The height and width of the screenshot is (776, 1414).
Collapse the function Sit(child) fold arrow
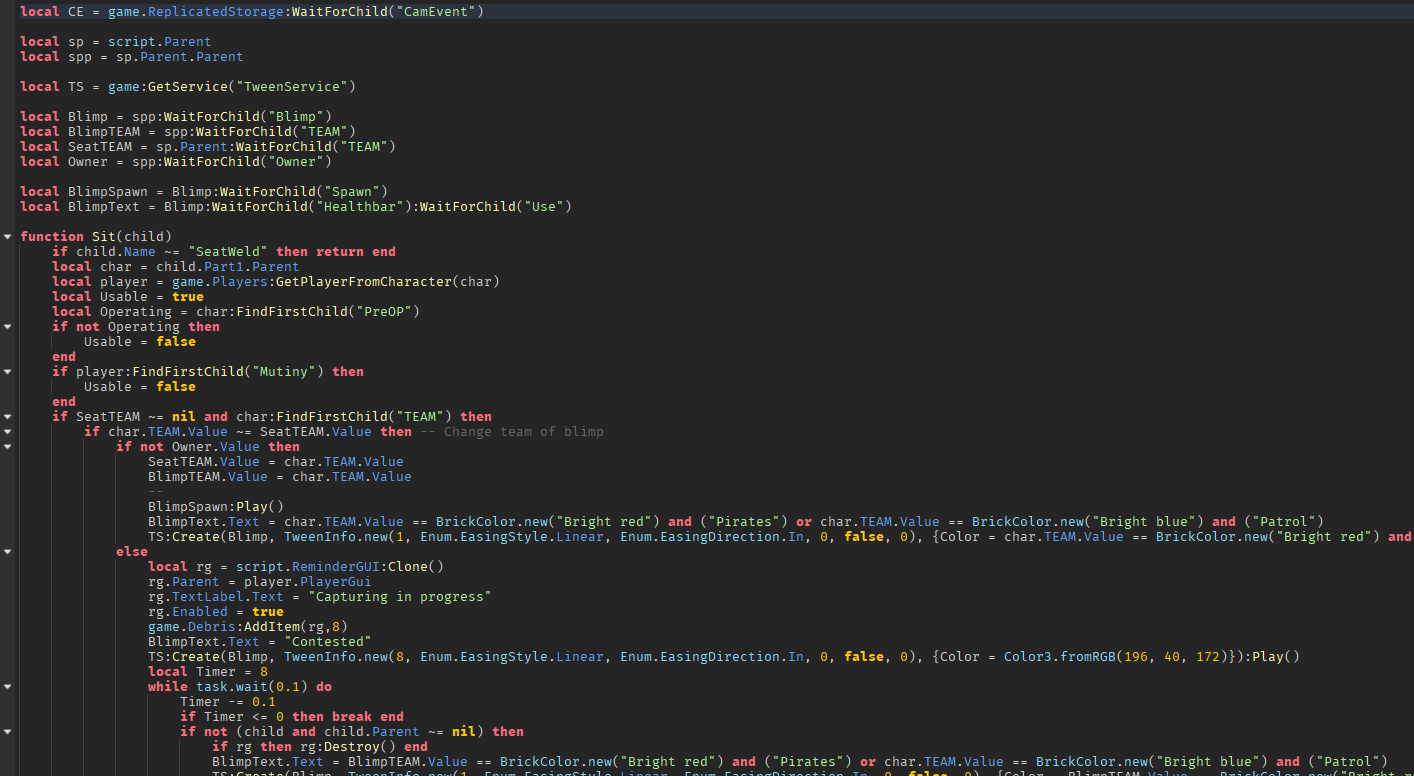pos(8,237)
